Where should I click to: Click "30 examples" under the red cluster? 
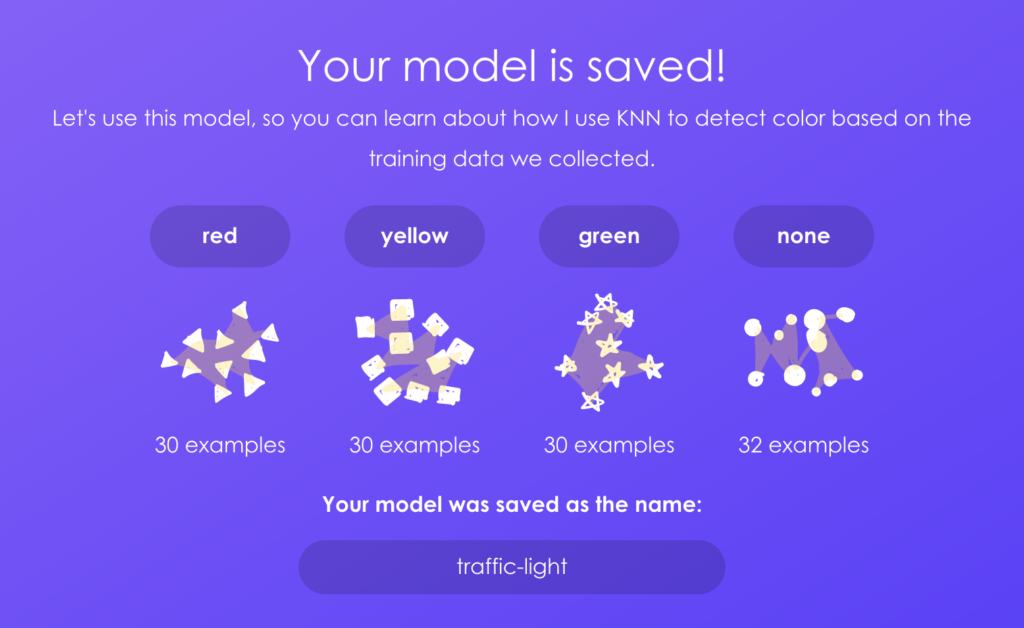pos(220,445)
